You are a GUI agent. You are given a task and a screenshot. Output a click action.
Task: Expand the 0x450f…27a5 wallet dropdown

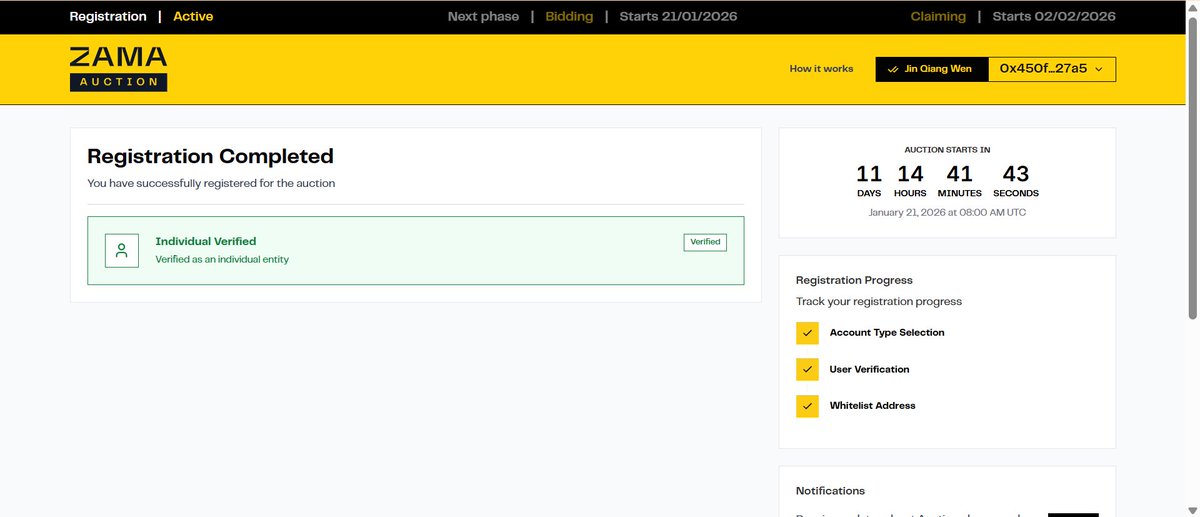click(1051, 69)
